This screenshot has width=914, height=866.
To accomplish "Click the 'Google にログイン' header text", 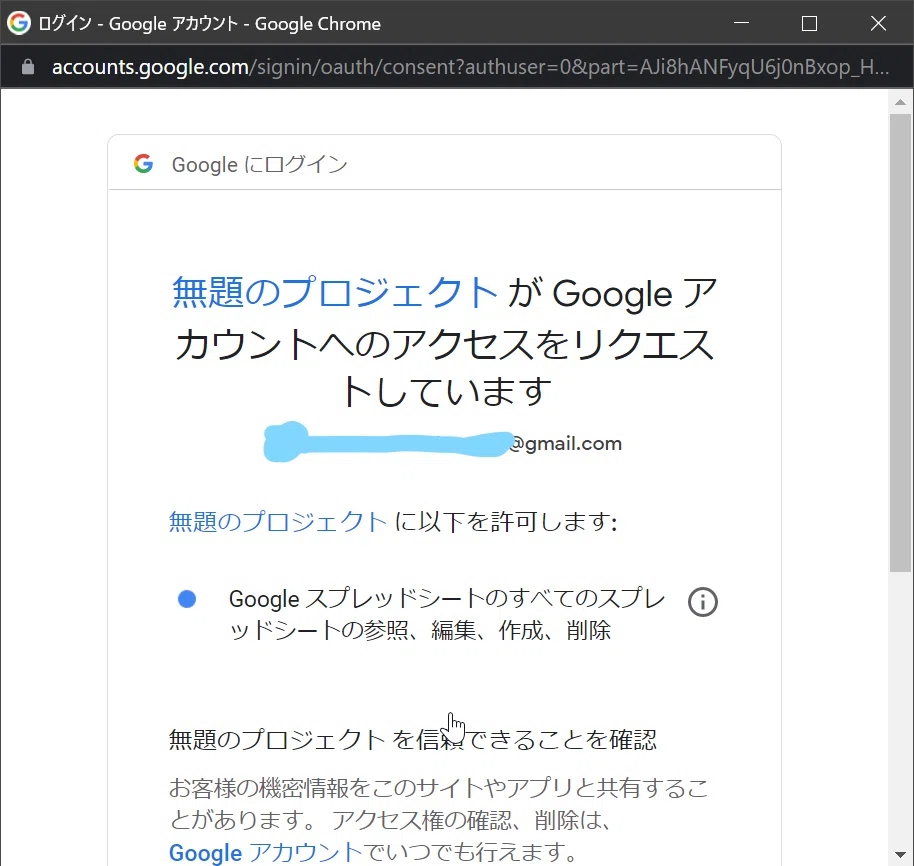I will 259,164.
